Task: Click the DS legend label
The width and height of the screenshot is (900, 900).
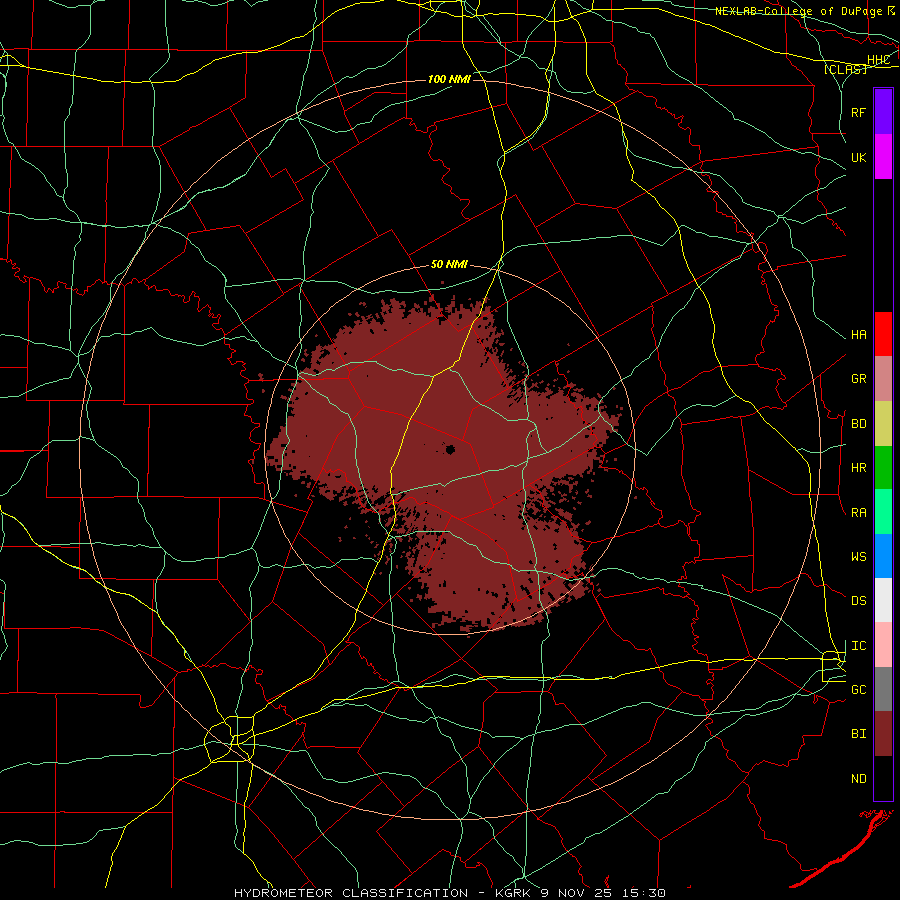Action: pyautogui.click(x=858, y=601)
